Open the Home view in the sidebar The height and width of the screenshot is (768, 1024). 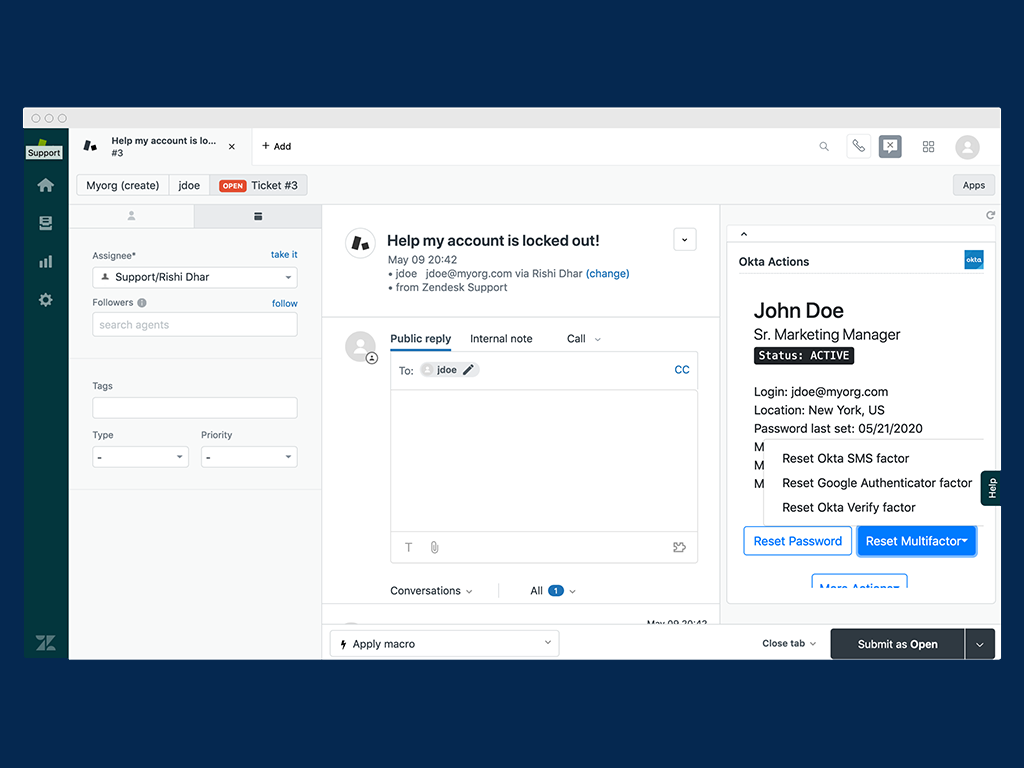(45, 185)
